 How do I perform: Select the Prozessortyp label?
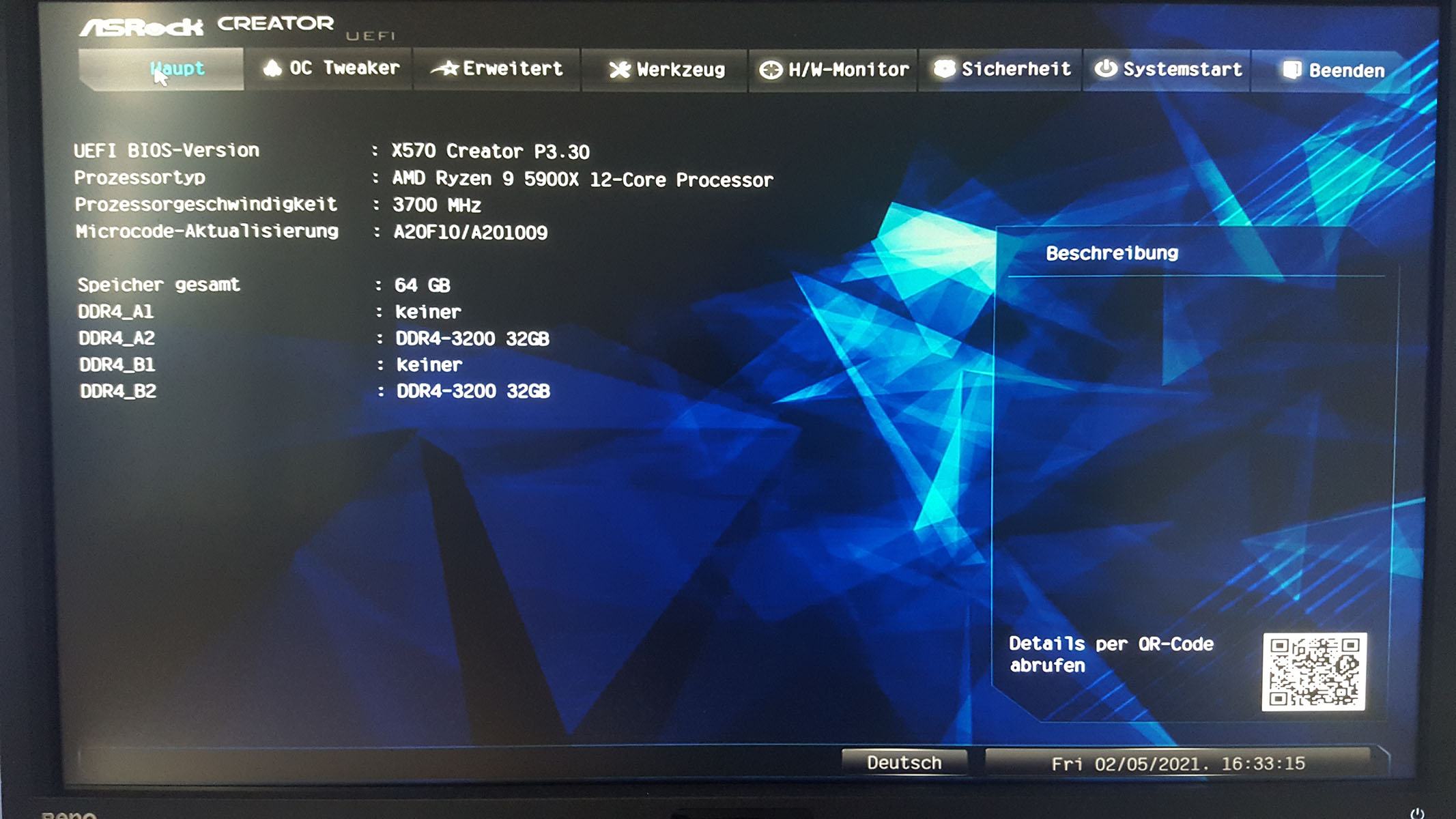[140, 178]
